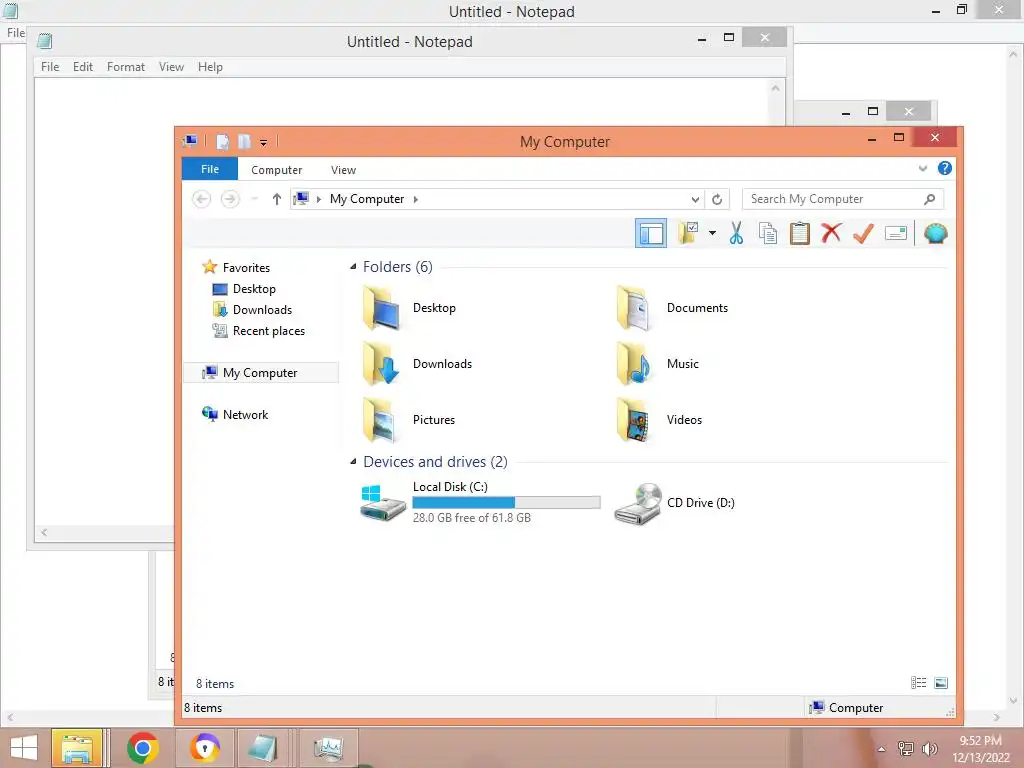Click the Back navigation arrow

point(202,199)
